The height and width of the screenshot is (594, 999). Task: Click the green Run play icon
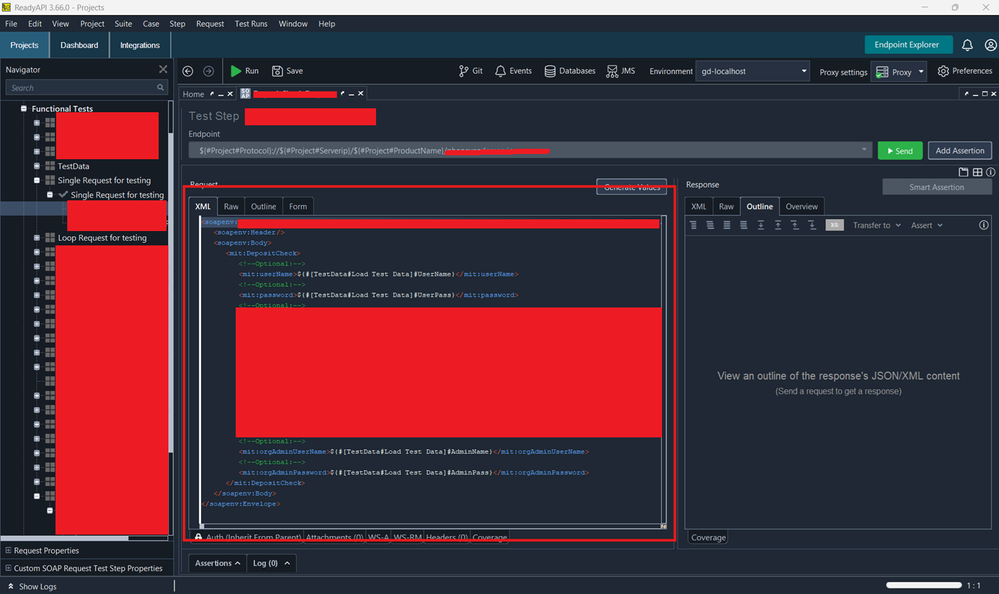click(x=236, y=71)
